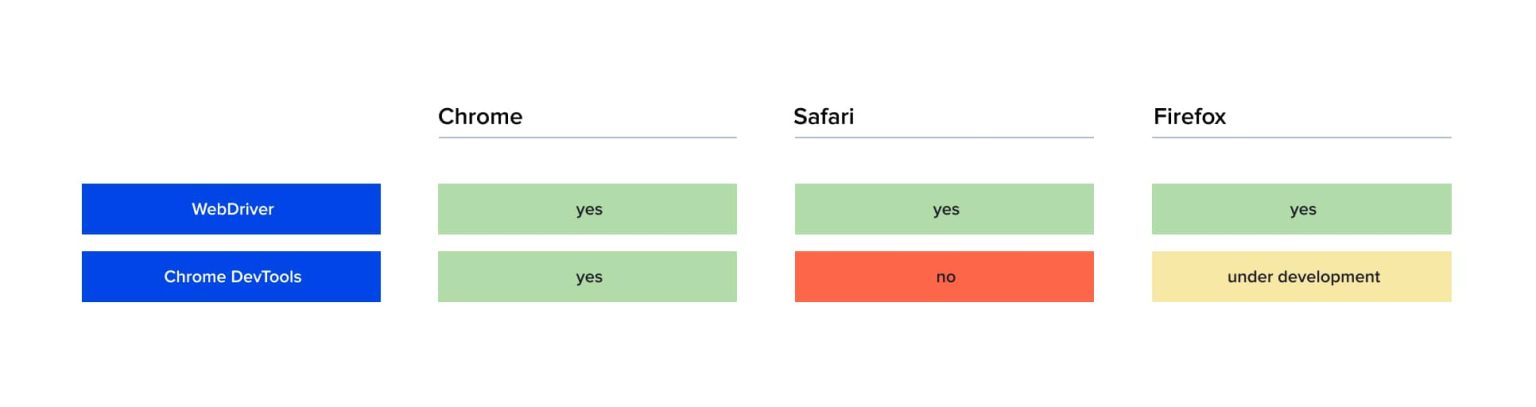Select the WebDriver yes cell under Safari
Screen dimensions: 1536x407
tap(944, 209)
